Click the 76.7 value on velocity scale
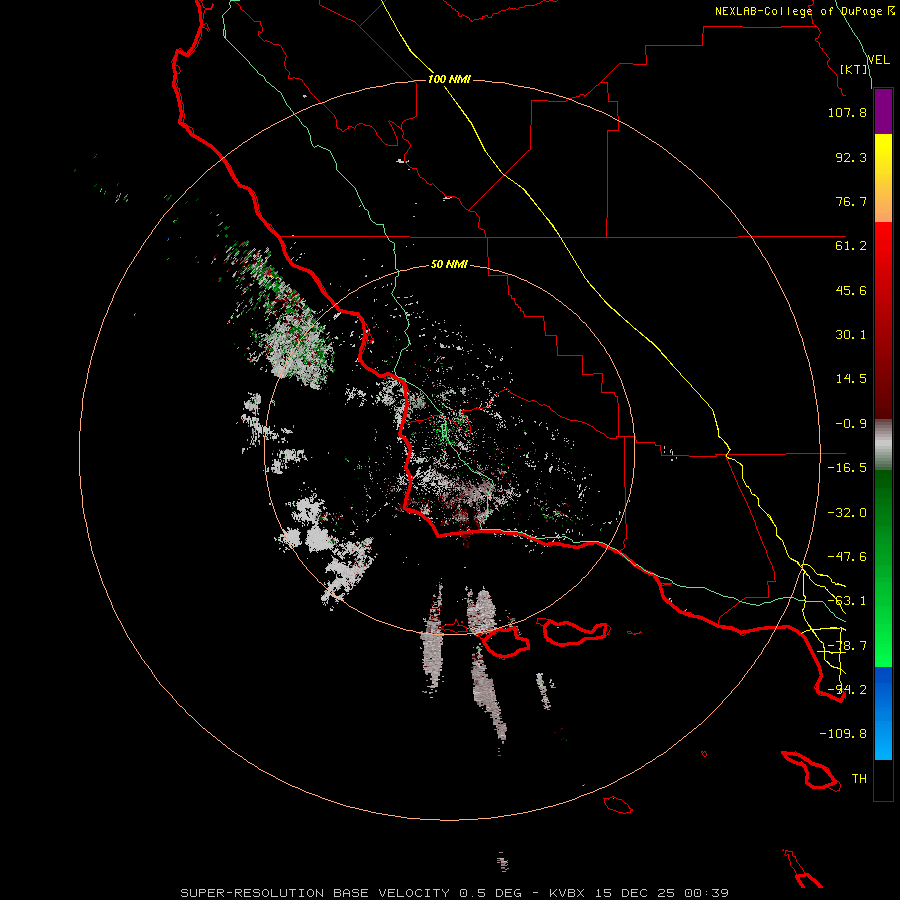 click(x=851, y=201)
